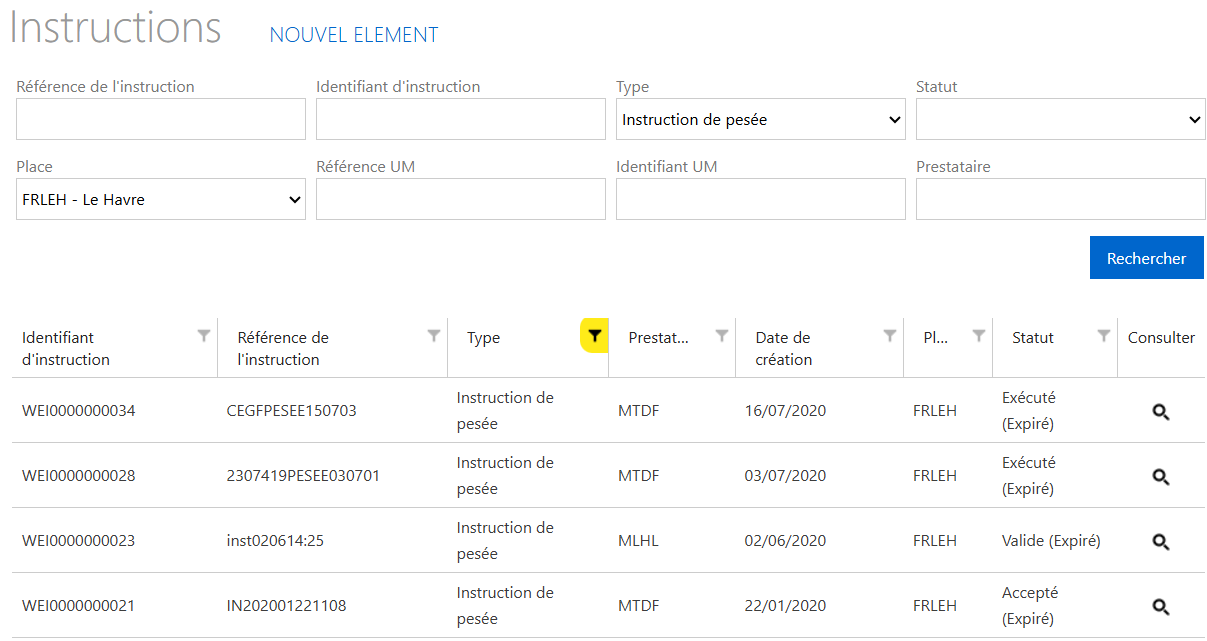Click date 02/06/2020
The width and height of the screenshot is (1207, 641).
coord(786,541)
